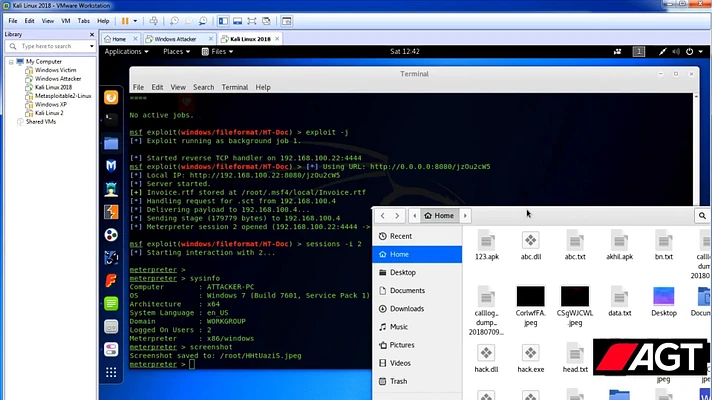Select the 123.apk file
Image resolution: width=712 pixels, height=400 pixels.
coord(486,245)
